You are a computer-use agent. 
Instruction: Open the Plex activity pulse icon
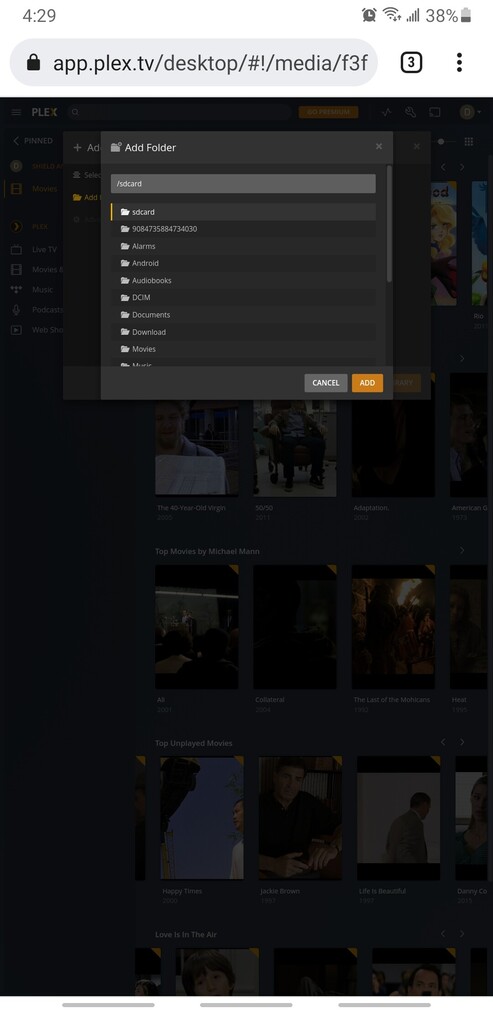coord(386,112)
